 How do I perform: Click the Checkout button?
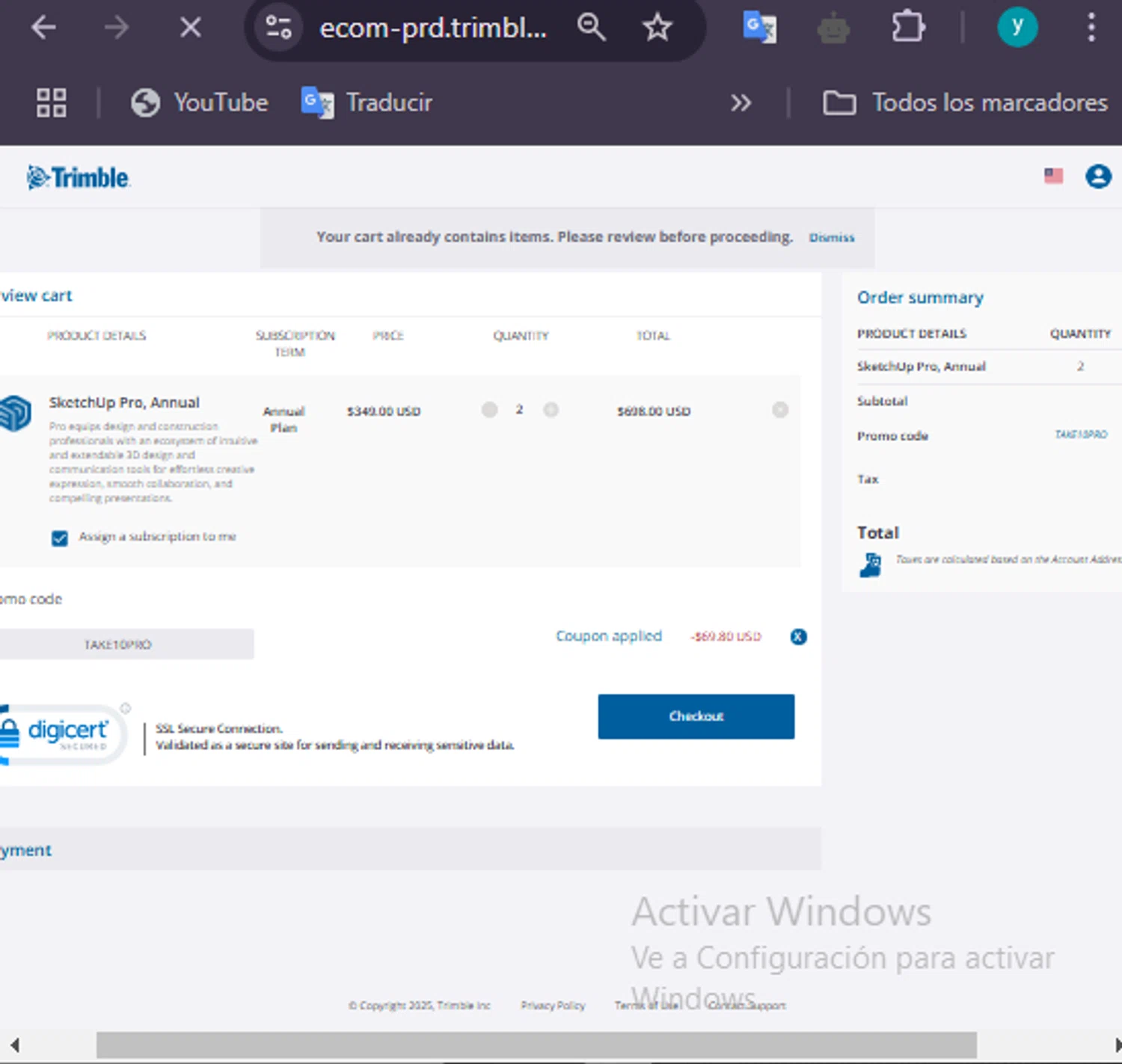coord(696,716)
